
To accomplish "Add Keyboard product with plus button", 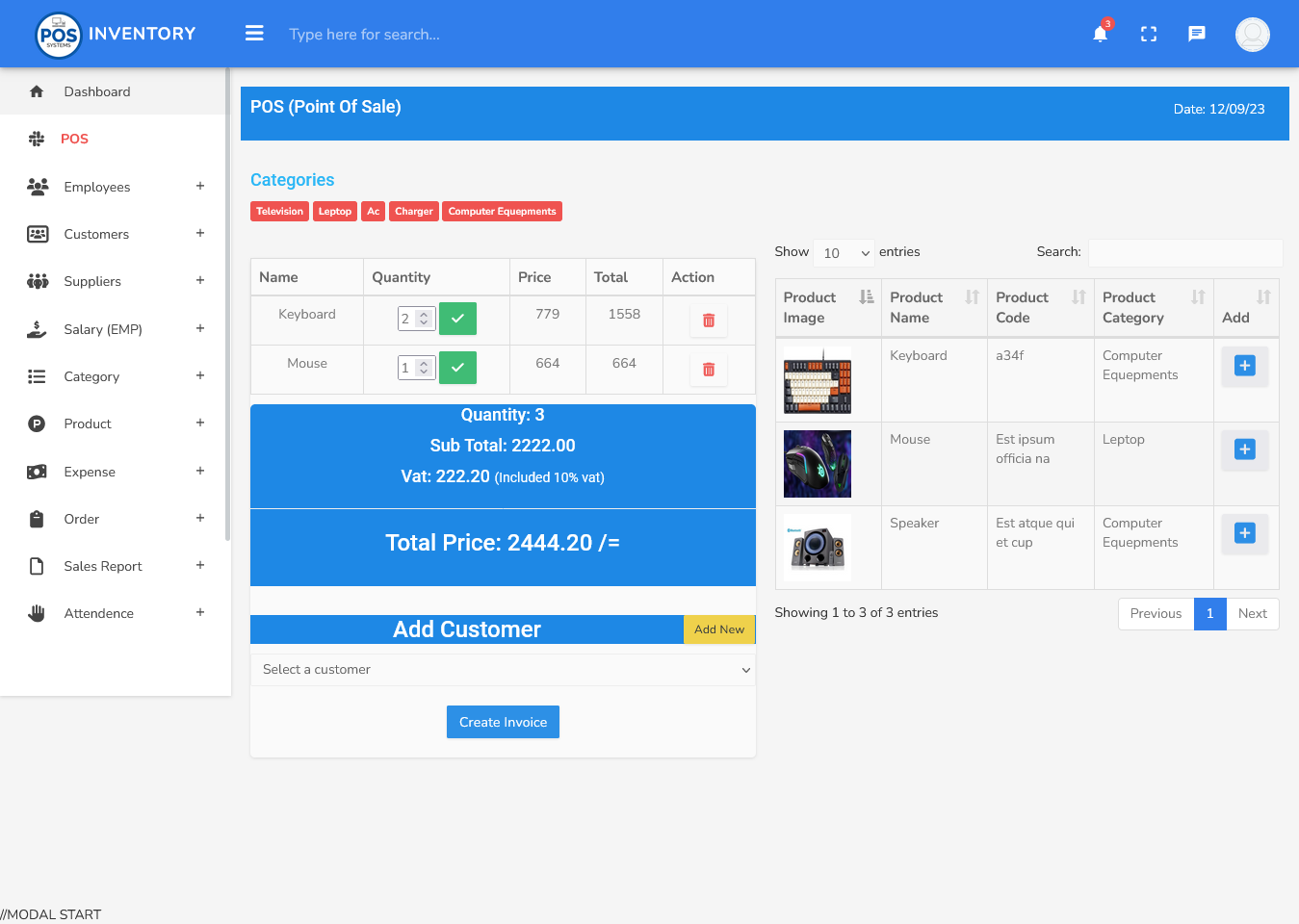I will click(x=1244, y=366).
